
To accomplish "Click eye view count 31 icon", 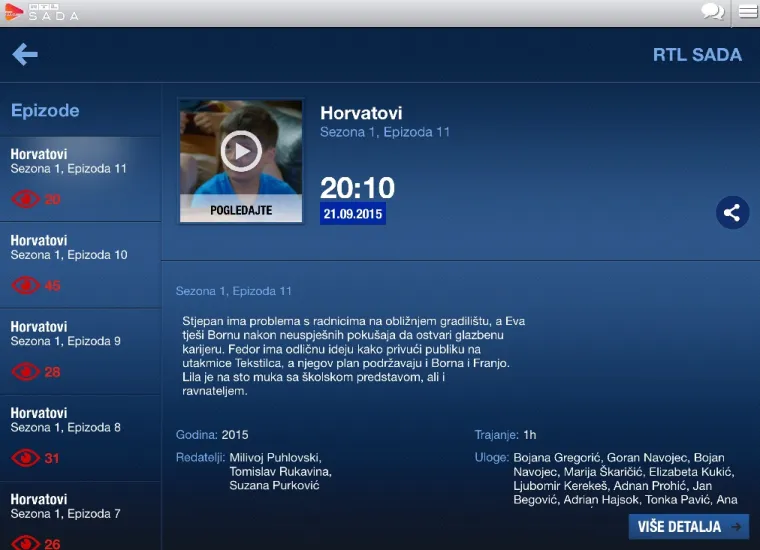I will (x=26, y=458).
